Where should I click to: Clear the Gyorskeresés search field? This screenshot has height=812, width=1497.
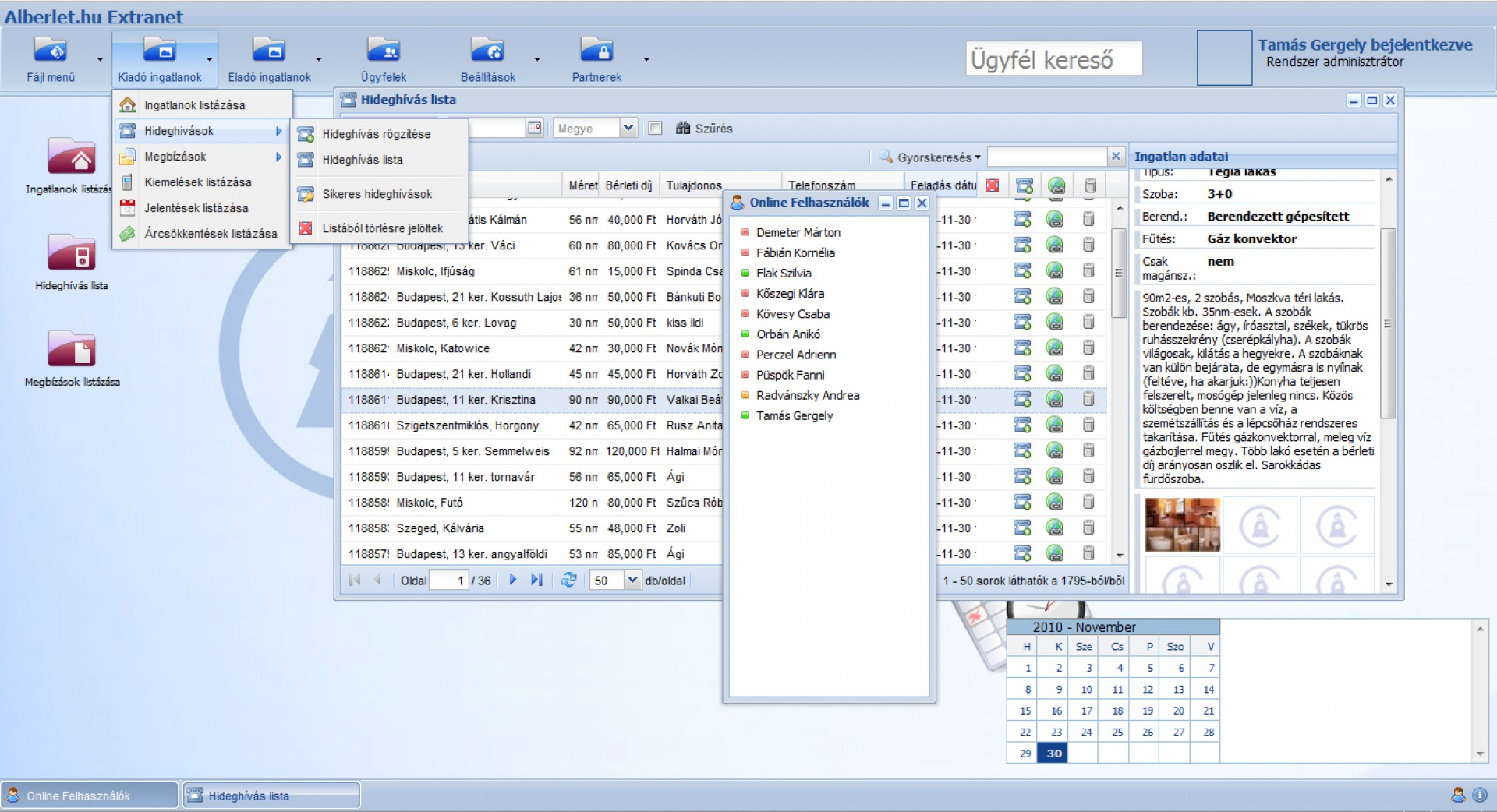coord(1116,157)
